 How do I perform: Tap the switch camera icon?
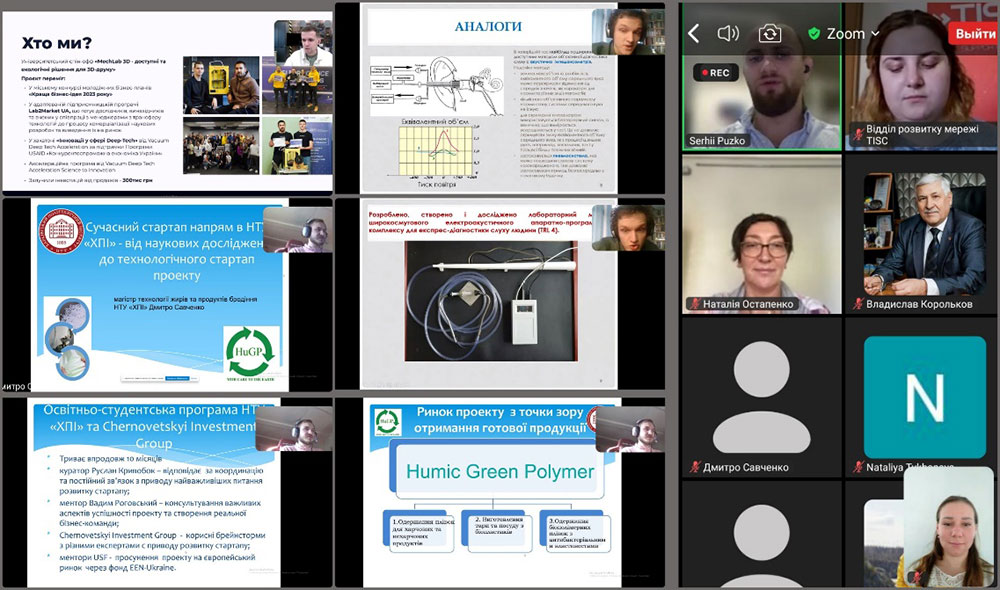(x=770, y=33)
